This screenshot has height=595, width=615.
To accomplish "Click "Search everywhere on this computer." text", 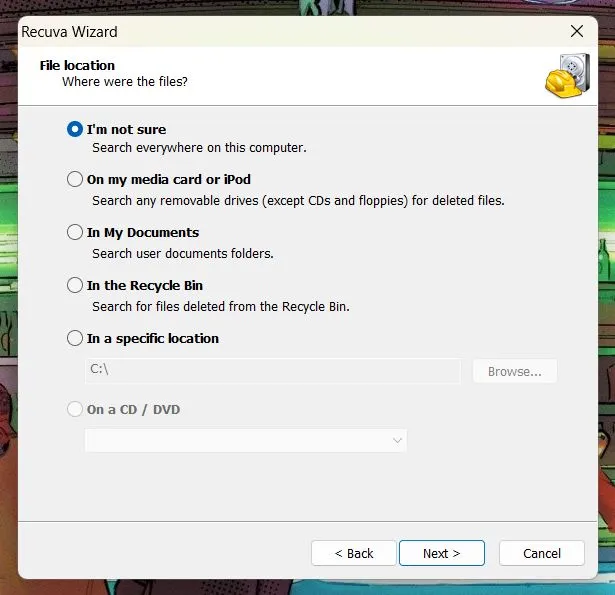I will click(199, 148).
